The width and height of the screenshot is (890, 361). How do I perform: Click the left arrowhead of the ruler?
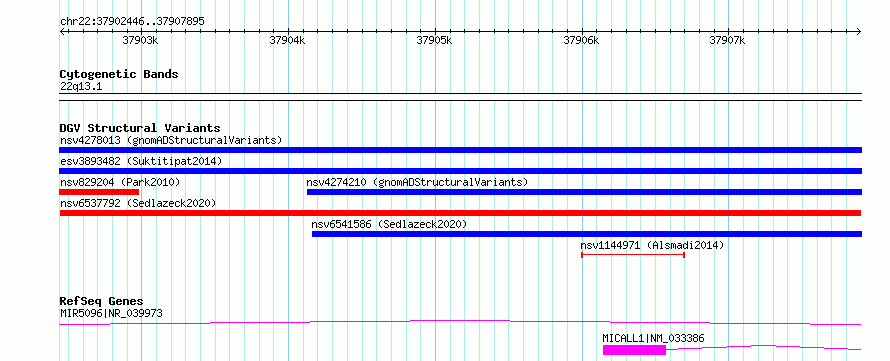point(62,31)
